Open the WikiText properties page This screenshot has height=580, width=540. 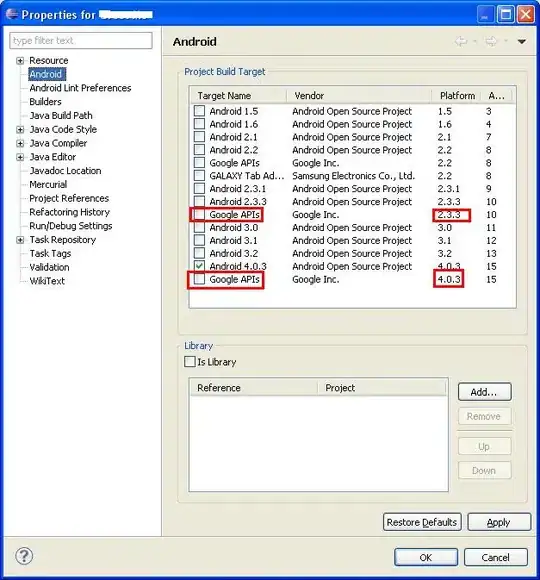point(47,281)
